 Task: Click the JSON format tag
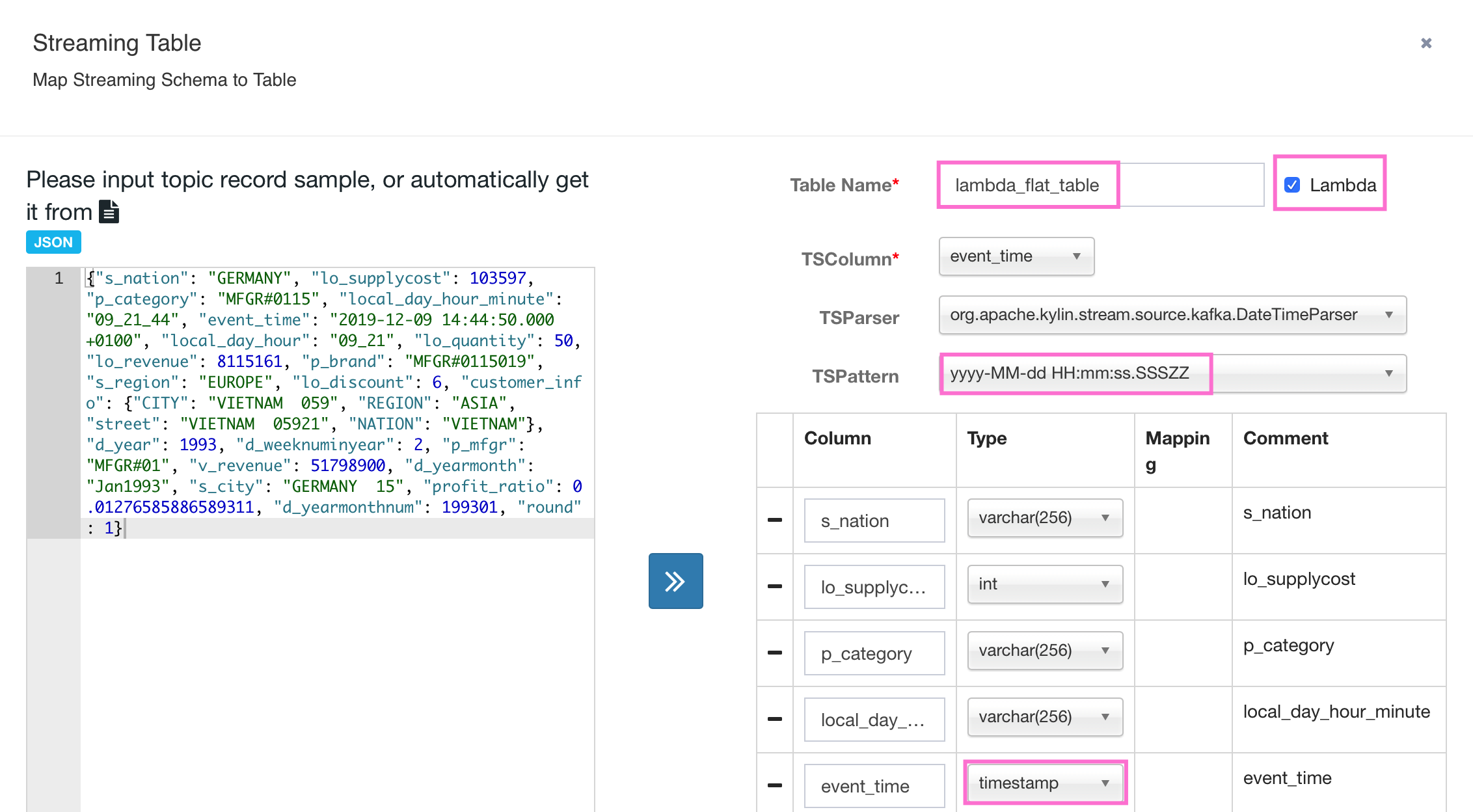coord(53,242)
